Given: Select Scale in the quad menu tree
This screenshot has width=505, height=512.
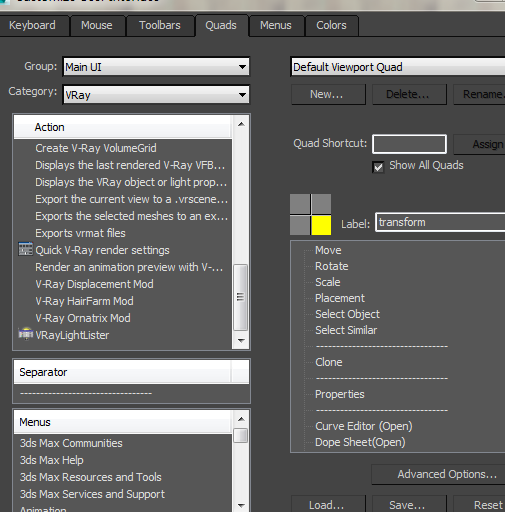Looking at the screenshot, I should (328, 282).
